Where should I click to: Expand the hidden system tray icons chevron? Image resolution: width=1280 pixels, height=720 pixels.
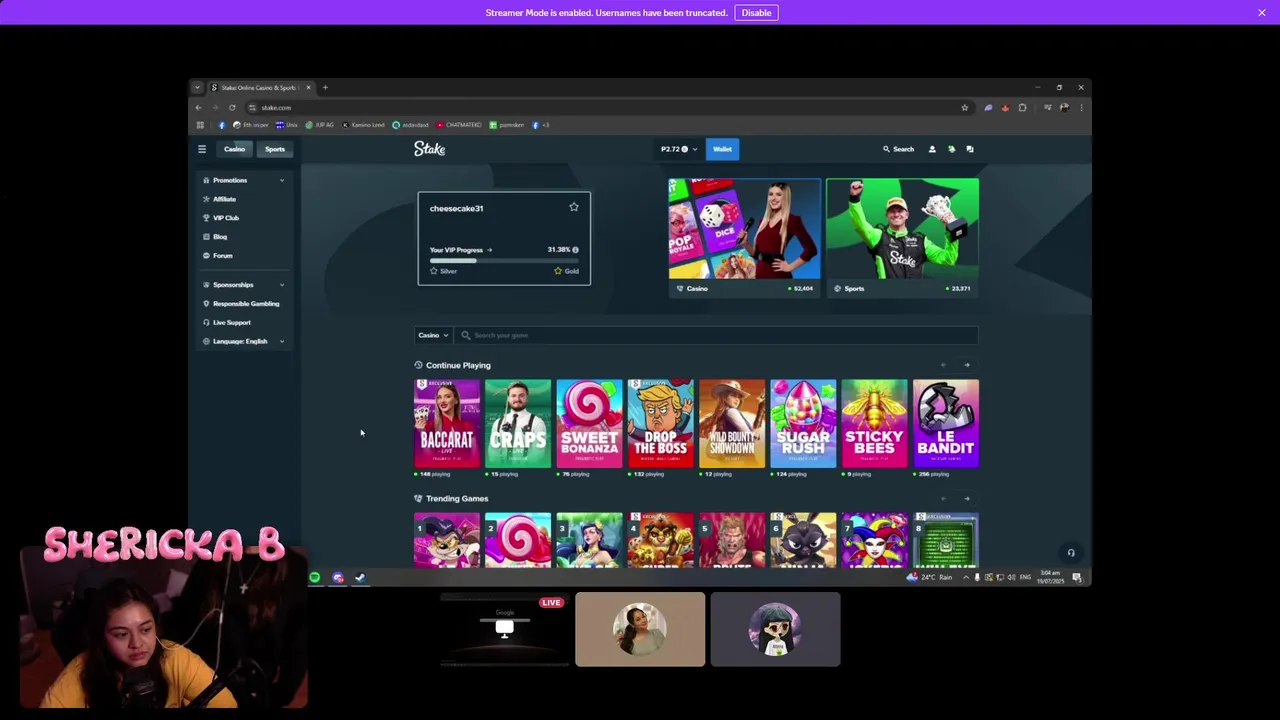[965, 578]
